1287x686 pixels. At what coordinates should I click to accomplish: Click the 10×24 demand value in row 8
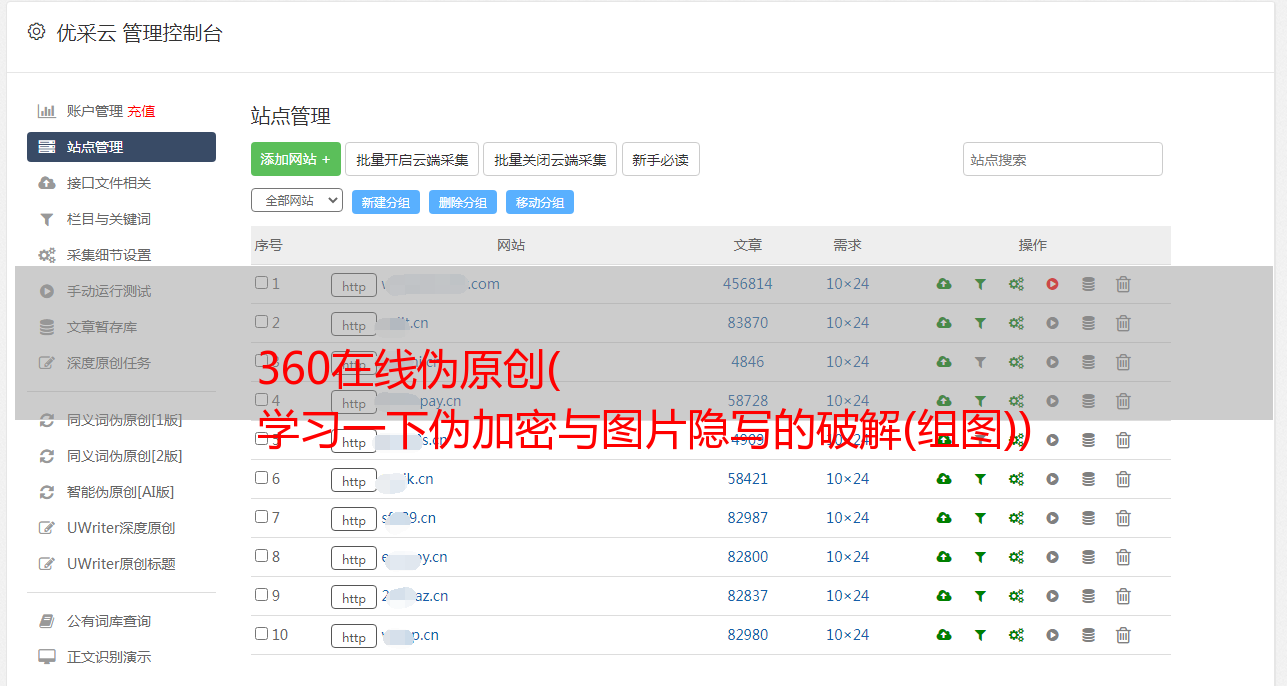coord(848,557)
